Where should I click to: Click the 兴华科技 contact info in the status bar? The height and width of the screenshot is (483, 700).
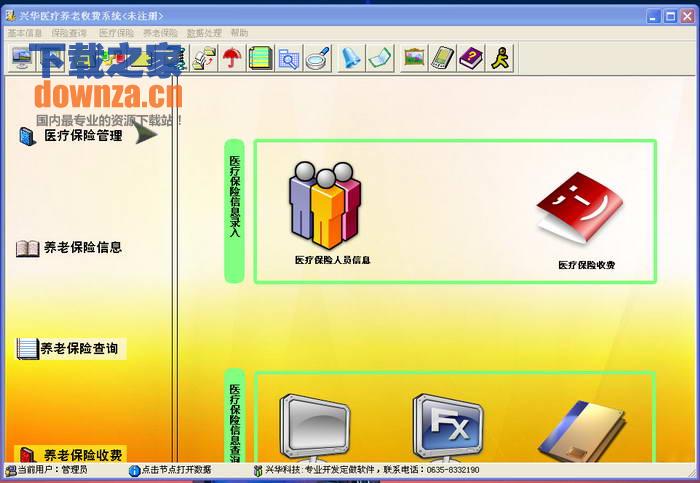[x=372, y=470]
